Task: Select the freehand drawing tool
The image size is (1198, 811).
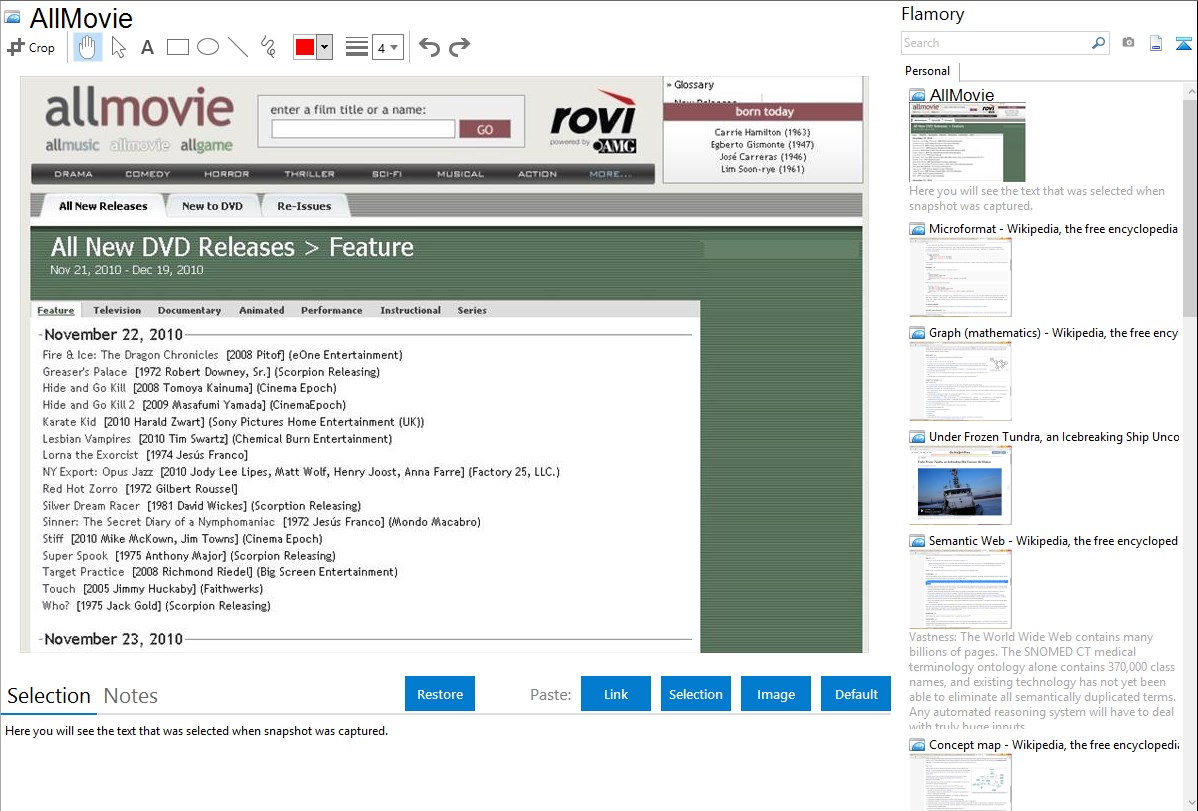Action: (x=268, y=47)
